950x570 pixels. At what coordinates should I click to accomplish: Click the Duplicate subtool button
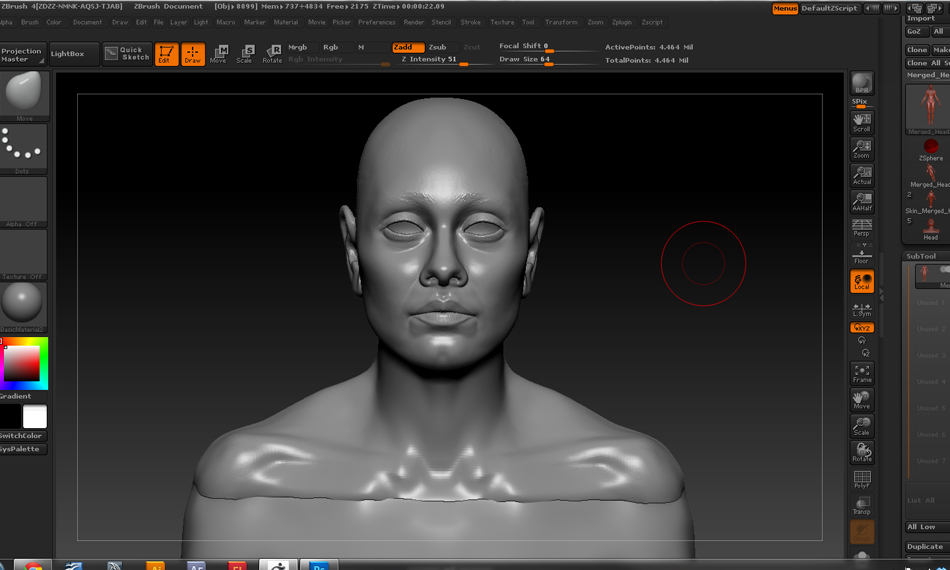pos(928,546)
